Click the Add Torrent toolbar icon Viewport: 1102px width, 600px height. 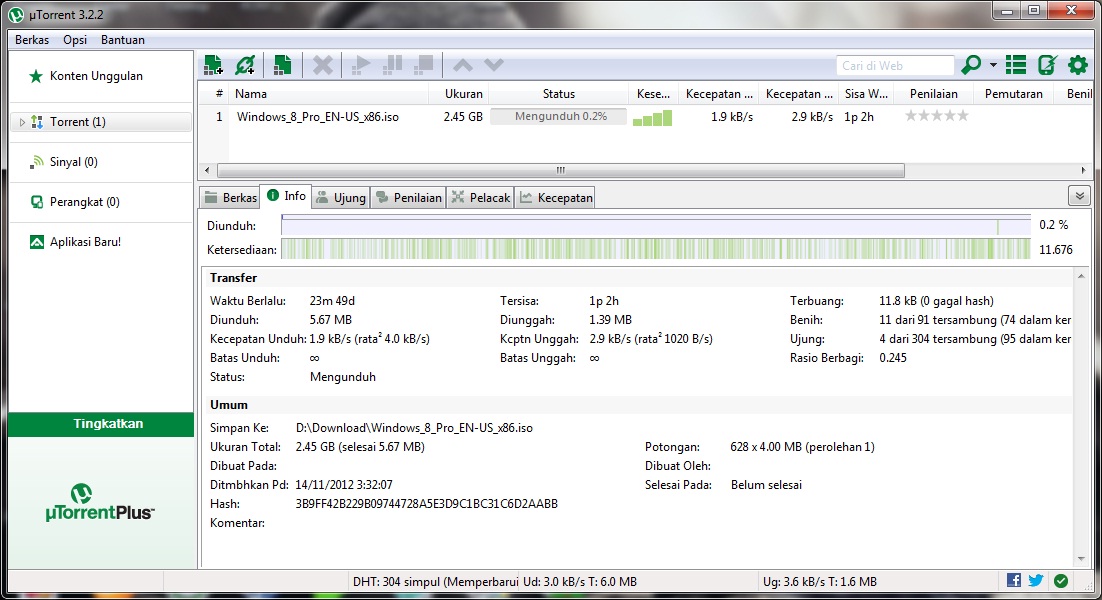(x=213, y=65)
